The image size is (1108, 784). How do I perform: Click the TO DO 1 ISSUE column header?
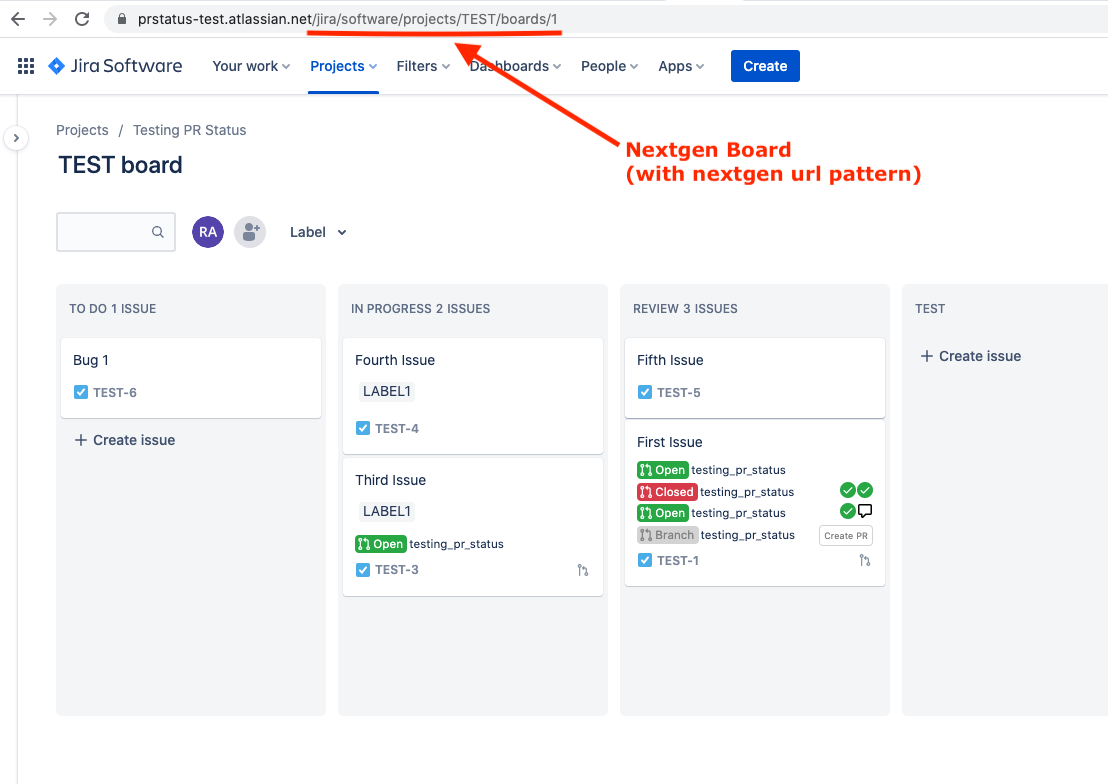coord(113,309)
